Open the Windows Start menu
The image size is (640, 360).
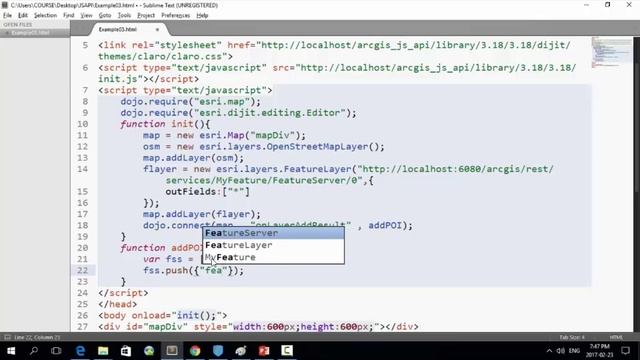pyautogui.click(x=11, y=351)
